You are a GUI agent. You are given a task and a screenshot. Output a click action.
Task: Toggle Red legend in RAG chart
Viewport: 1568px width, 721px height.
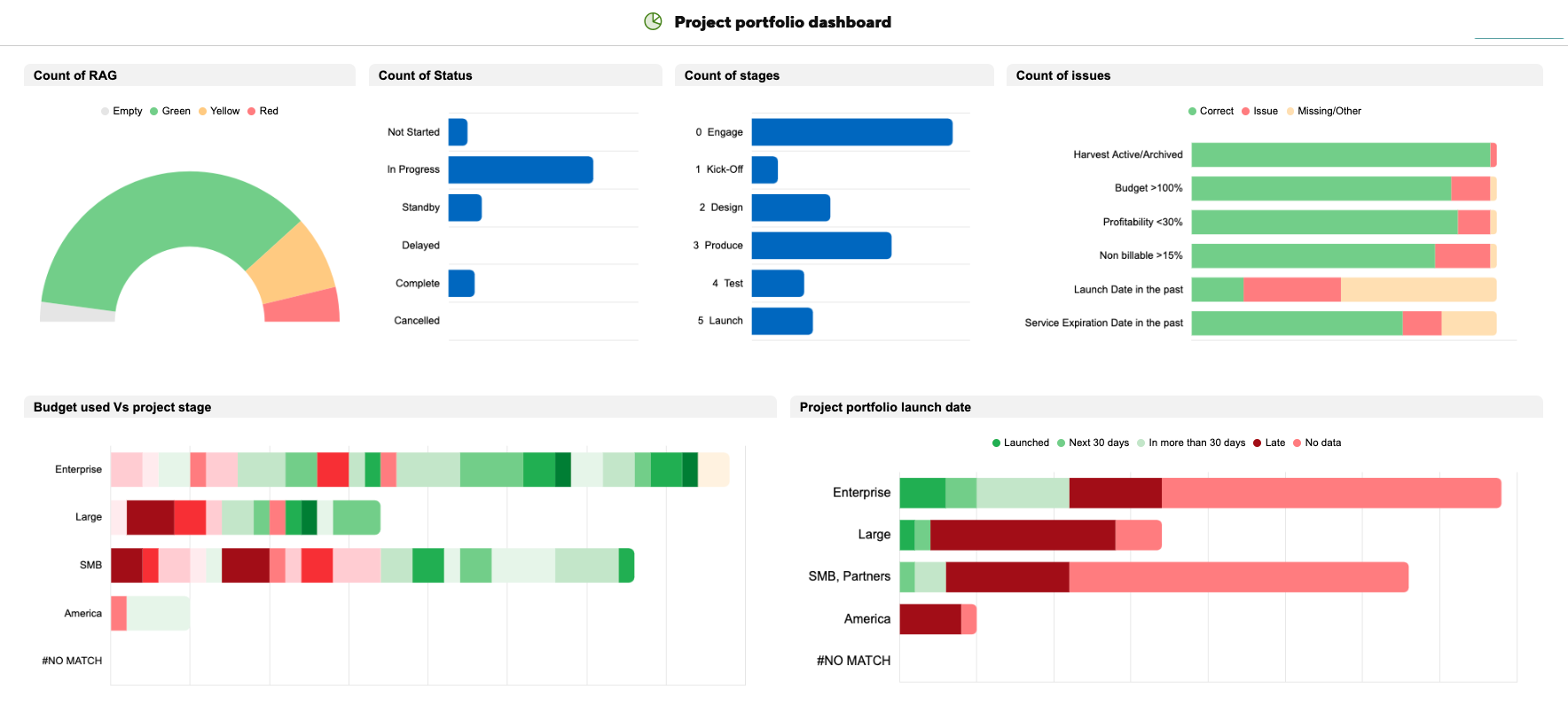pos(263,111)
